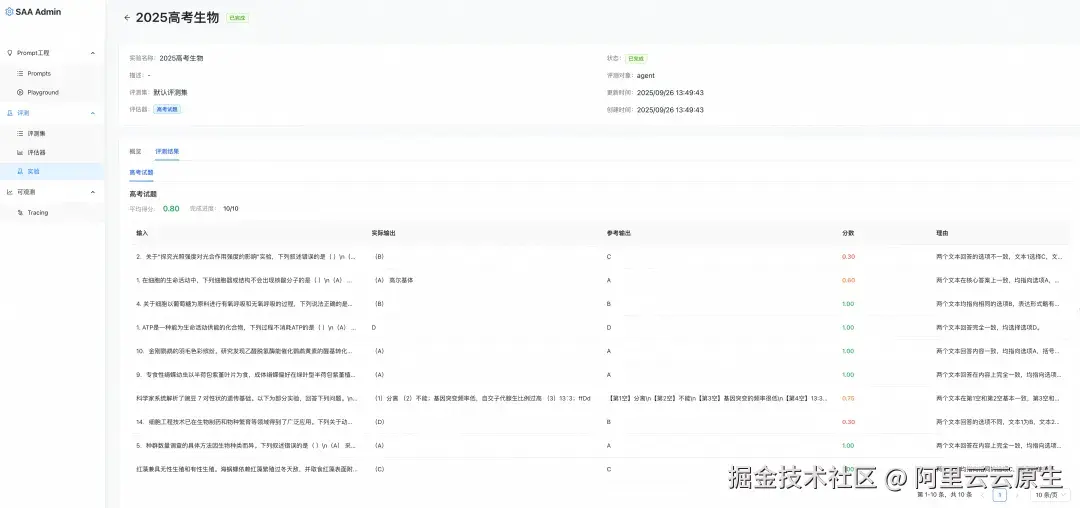Image resolution: width=1080 pixels, height=508 pixels.
Task: Click the list icon beside 评测集
Action: coord(20,134)
